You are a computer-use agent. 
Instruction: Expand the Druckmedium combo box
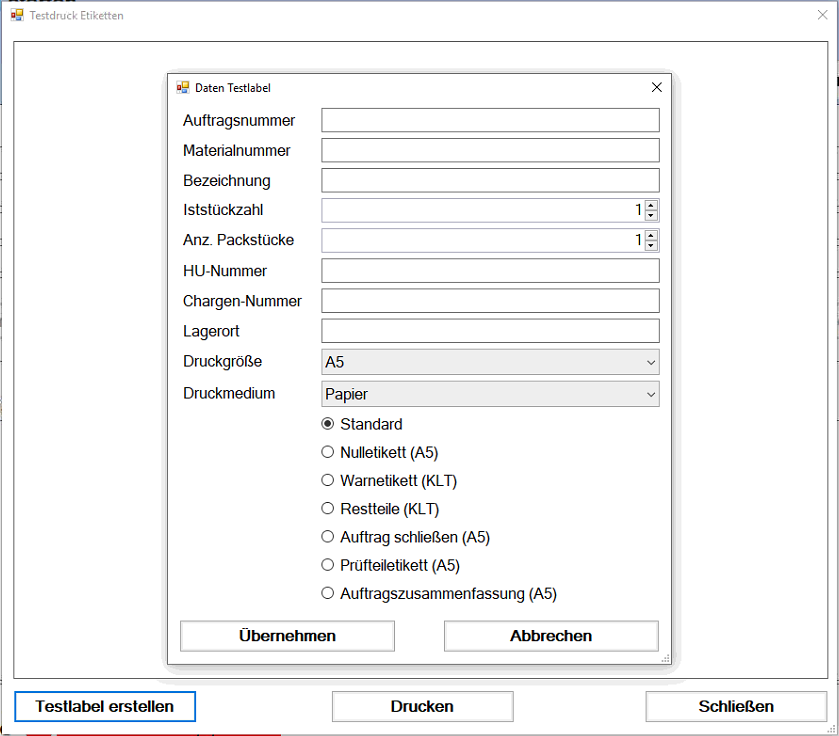[x=490, y=394]
